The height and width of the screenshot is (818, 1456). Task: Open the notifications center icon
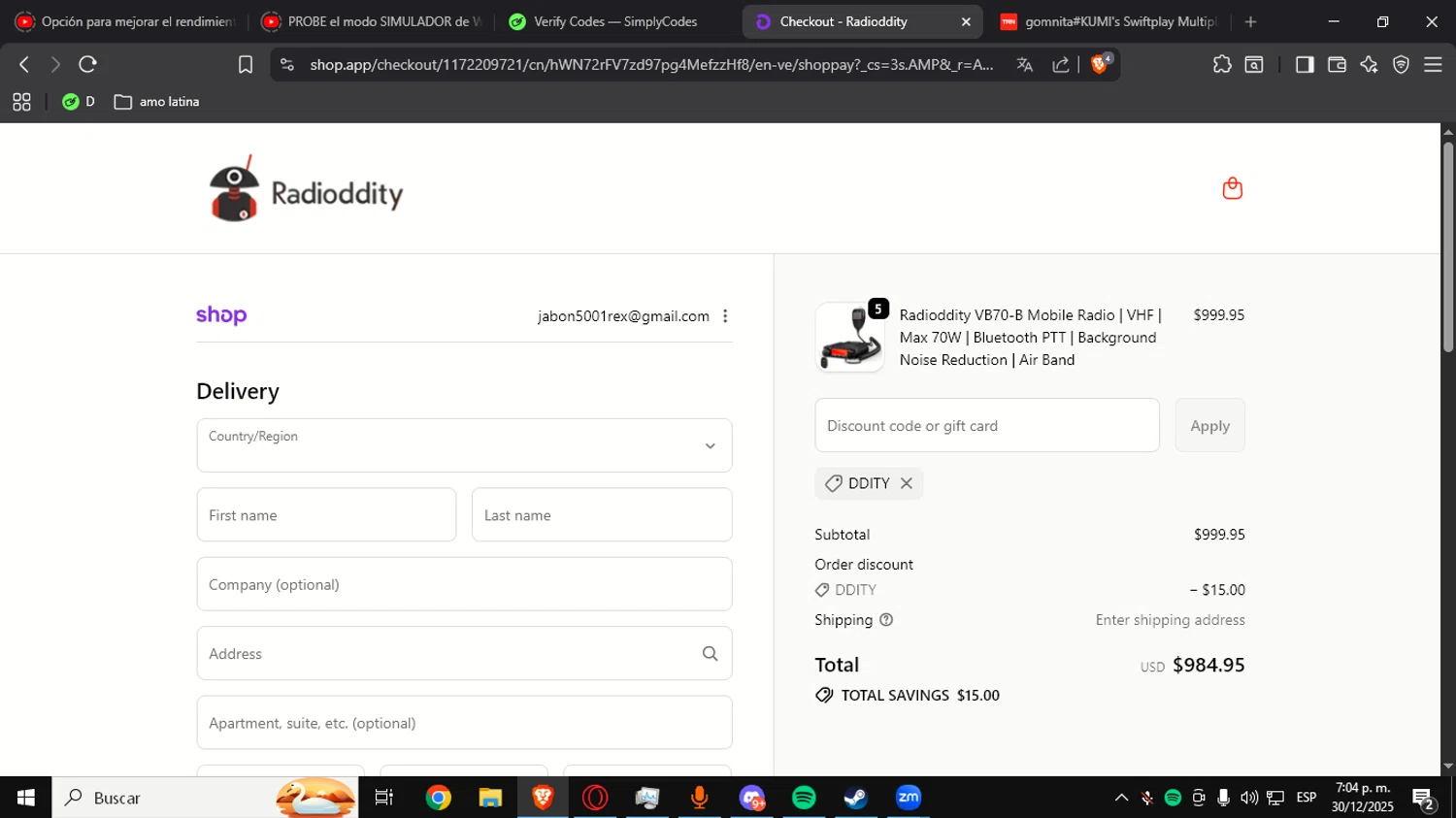coord(1424,800)
